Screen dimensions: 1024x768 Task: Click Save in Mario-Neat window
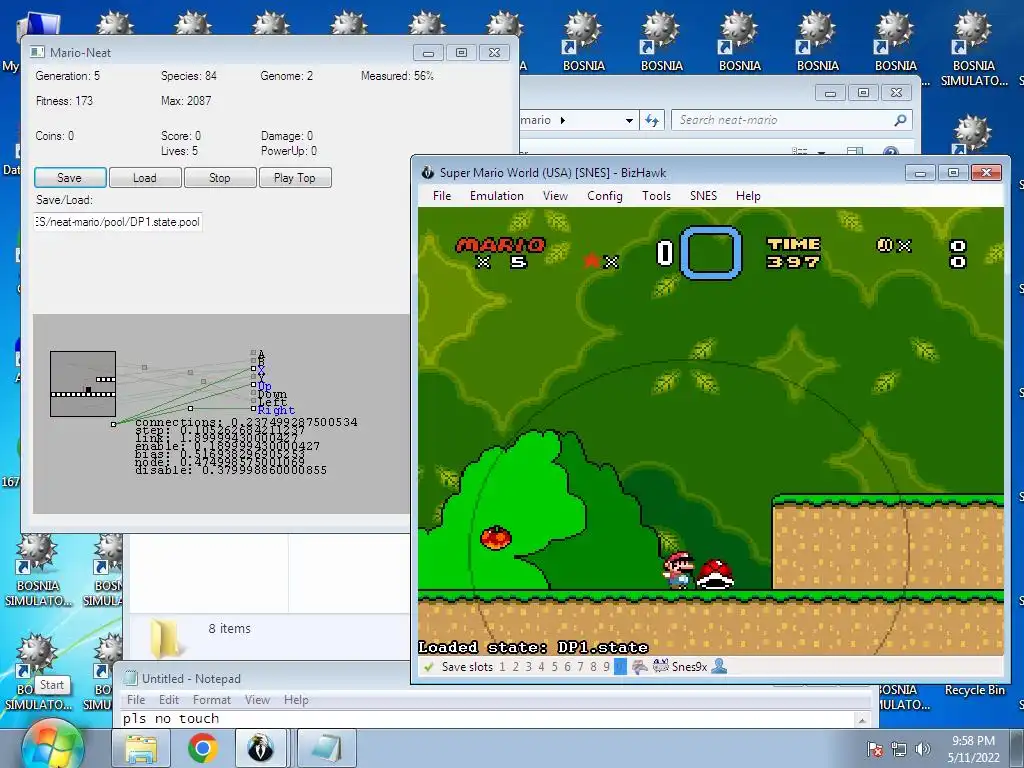click(70, 178)
